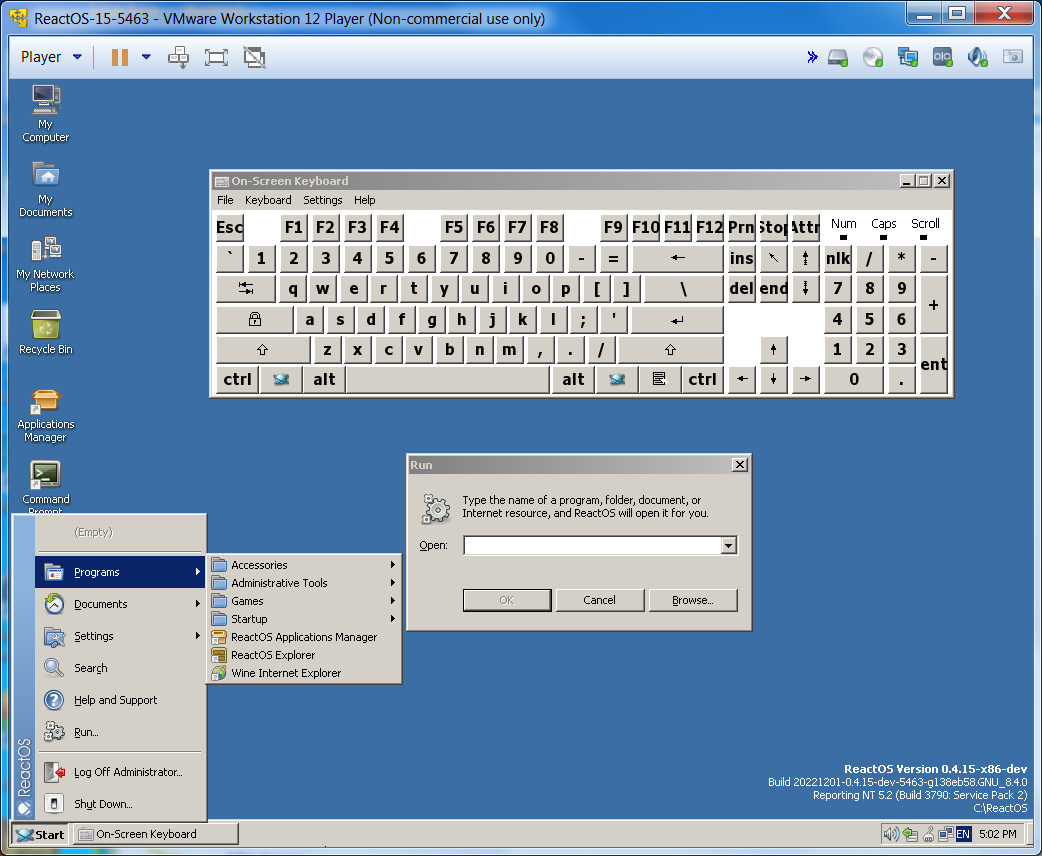
Task: Click the Tab key on On-Screen Keyboard
Action: tap(246, 288)
